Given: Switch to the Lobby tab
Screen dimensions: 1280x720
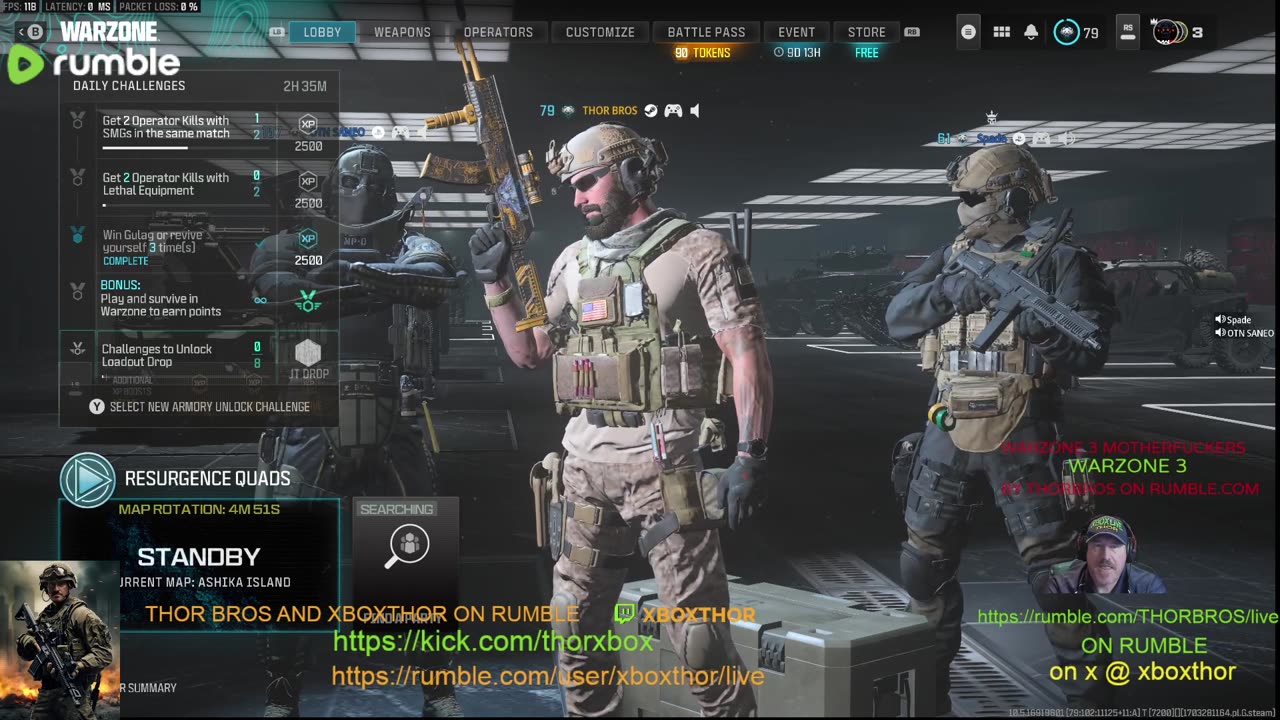Looking at the screenshot, I should click(x=322, y=32).
